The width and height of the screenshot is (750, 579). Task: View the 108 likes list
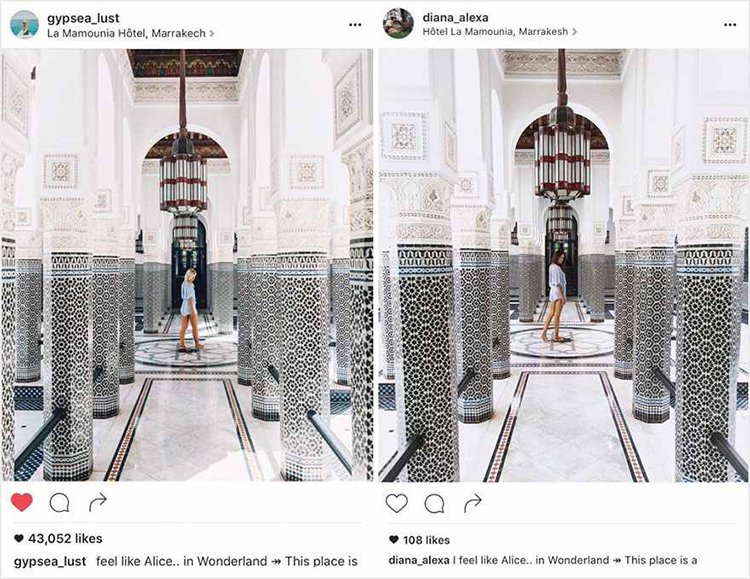419,540
